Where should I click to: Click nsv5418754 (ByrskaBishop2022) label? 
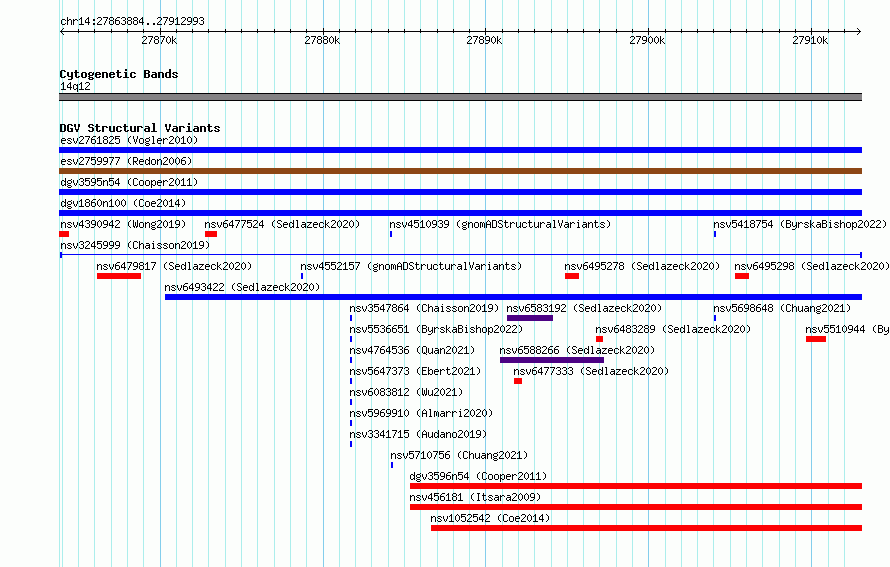click(x=800, y=224)
